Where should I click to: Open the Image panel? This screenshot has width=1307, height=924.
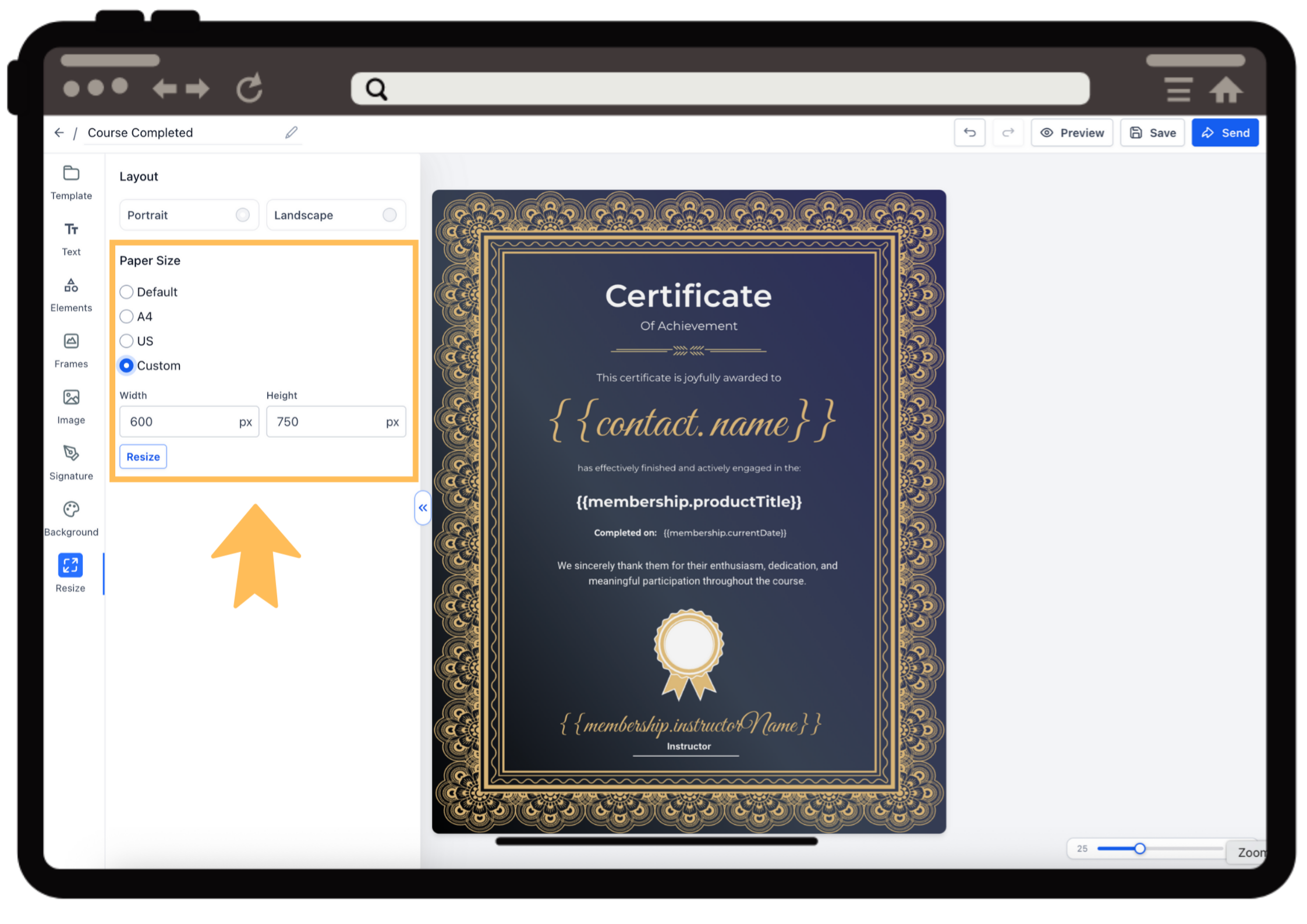point(71,407)
